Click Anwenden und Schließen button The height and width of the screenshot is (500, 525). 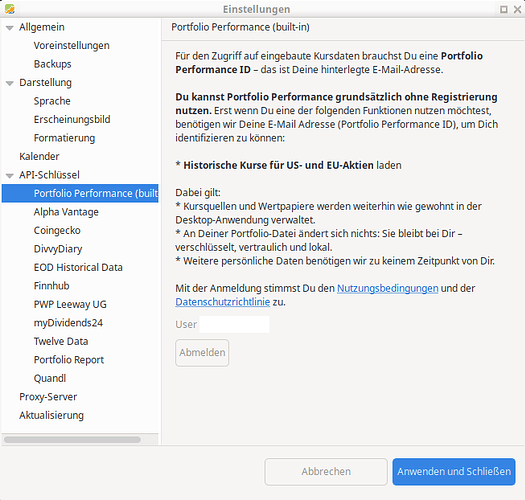point(454,472)
